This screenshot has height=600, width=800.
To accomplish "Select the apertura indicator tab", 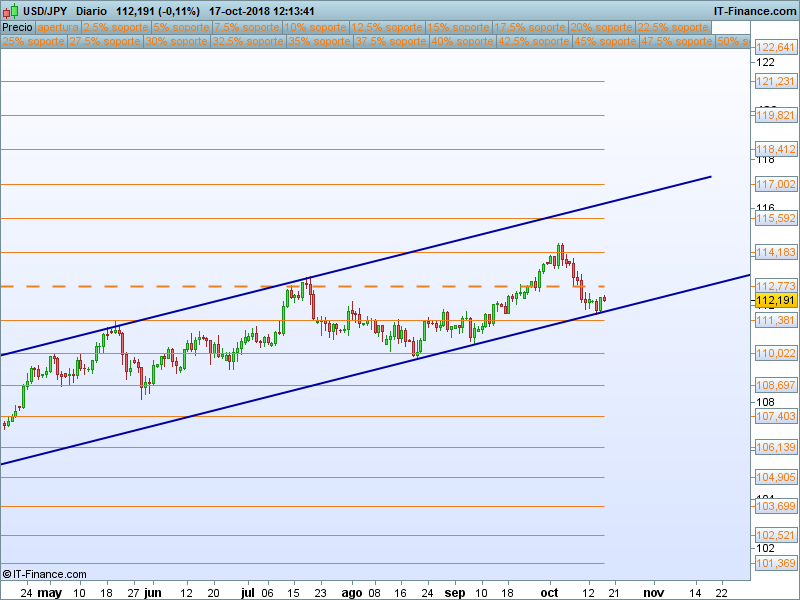I will tap(58, 28).
